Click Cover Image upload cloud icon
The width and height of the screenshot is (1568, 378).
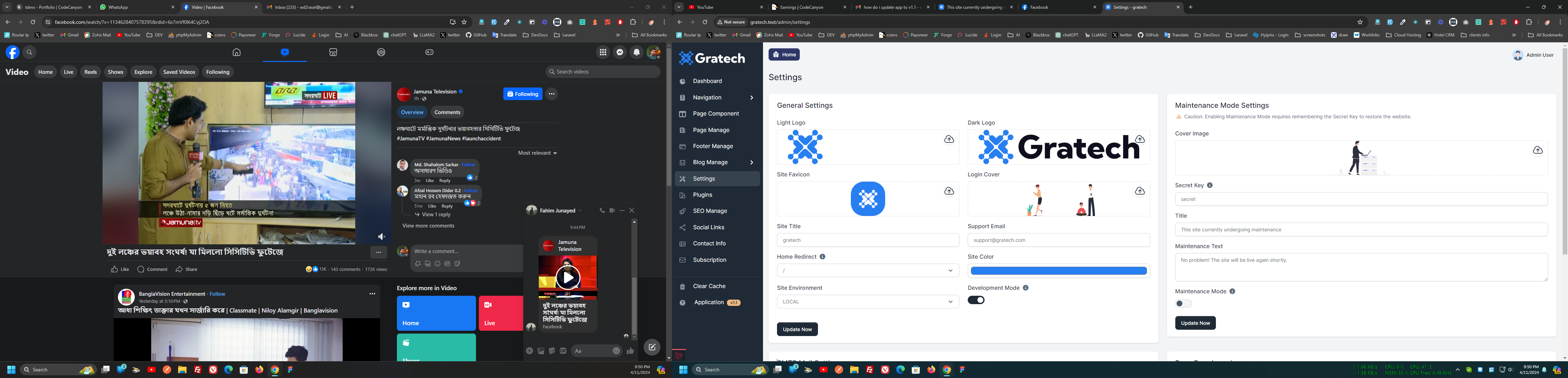1538,150
